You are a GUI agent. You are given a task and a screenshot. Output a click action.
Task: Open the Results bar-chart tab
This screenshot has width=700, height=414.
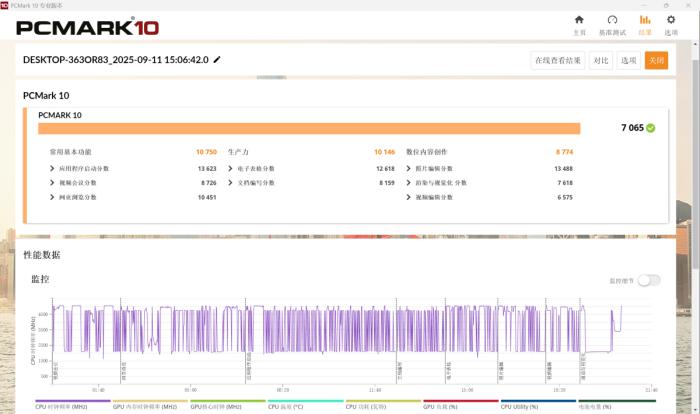[645, 25]
